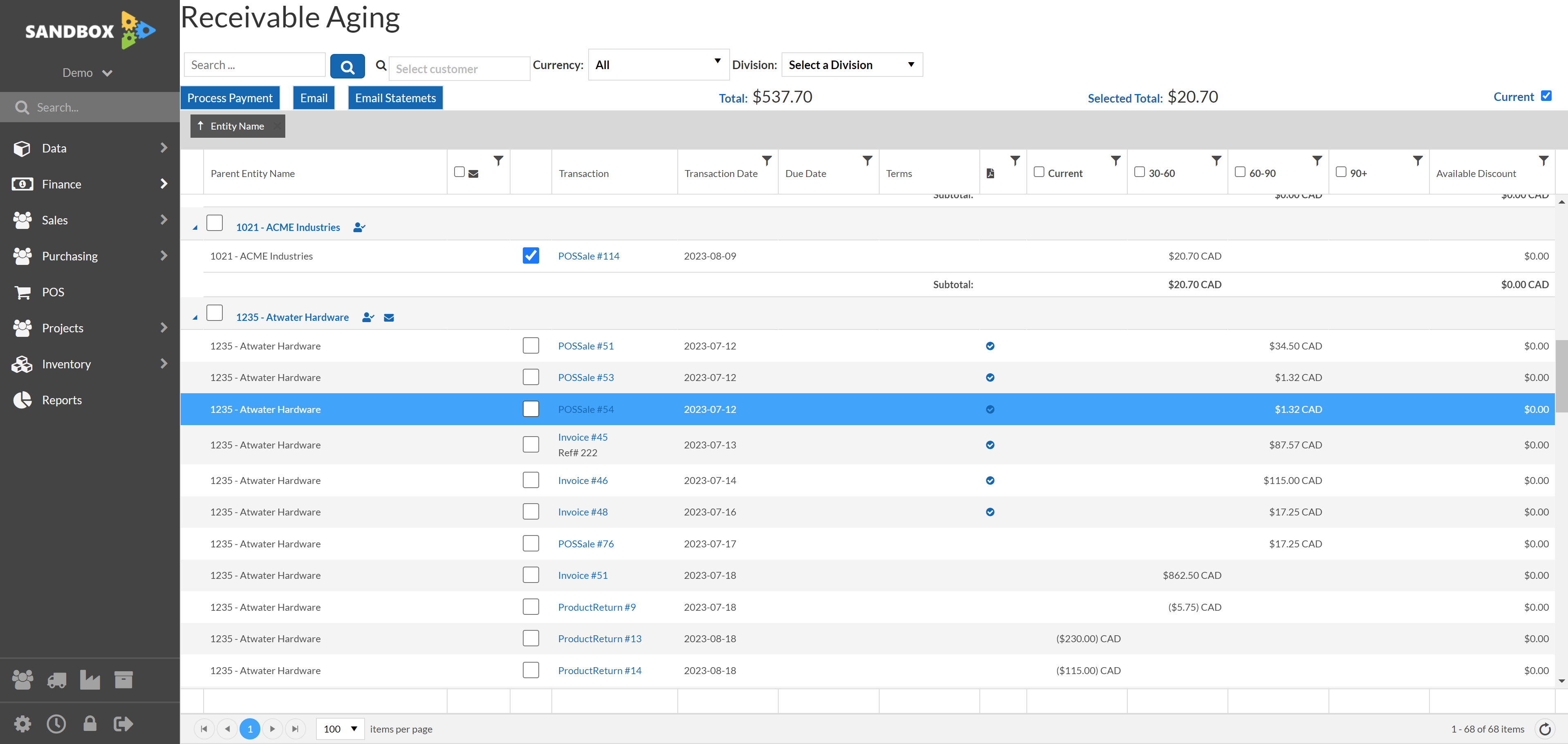
Task: Go to last page arrow
Action: [x=295, y=729]
